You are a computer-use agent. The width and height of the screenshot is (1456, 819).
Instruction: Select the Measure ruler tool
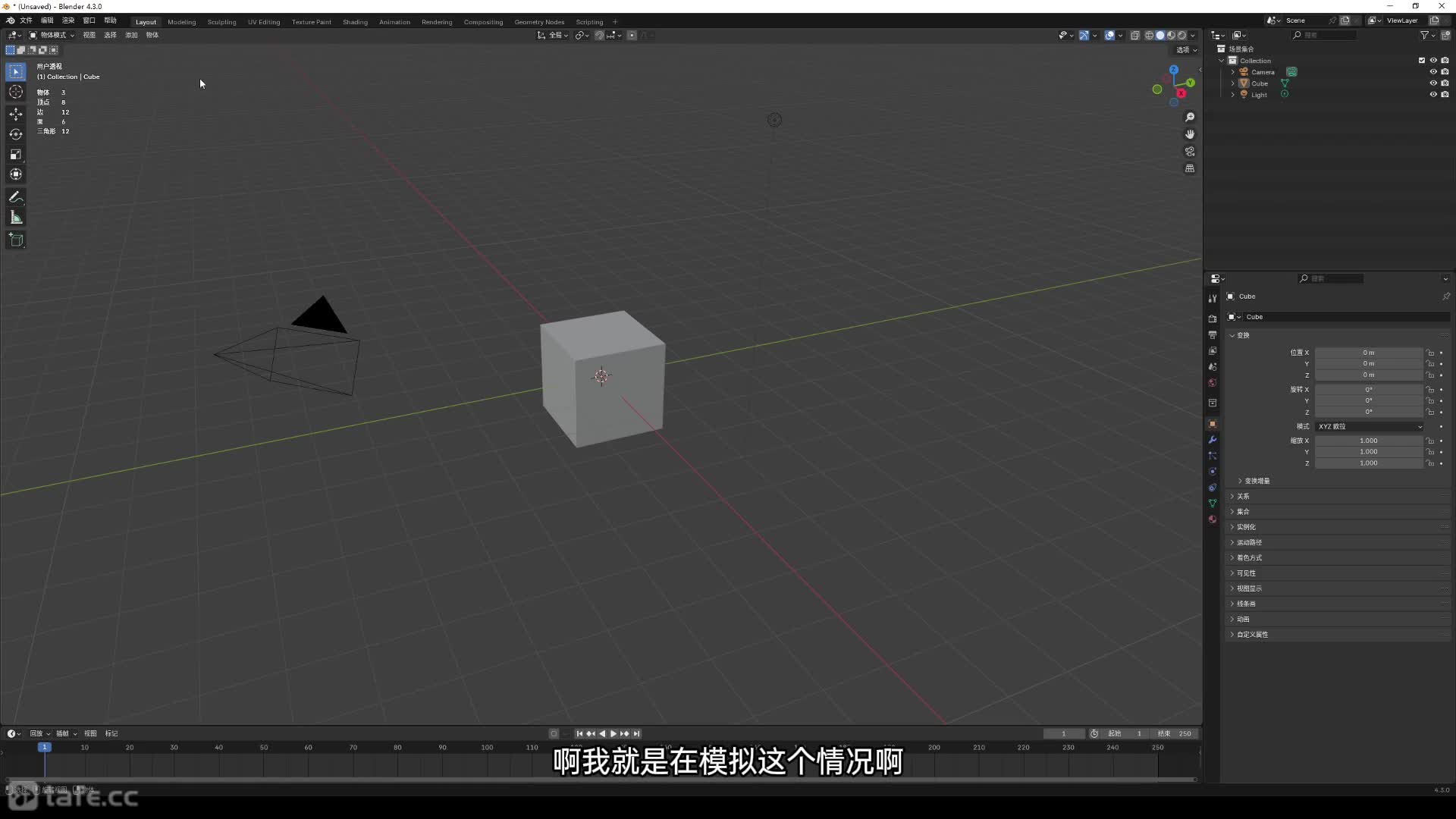(16, 218)
